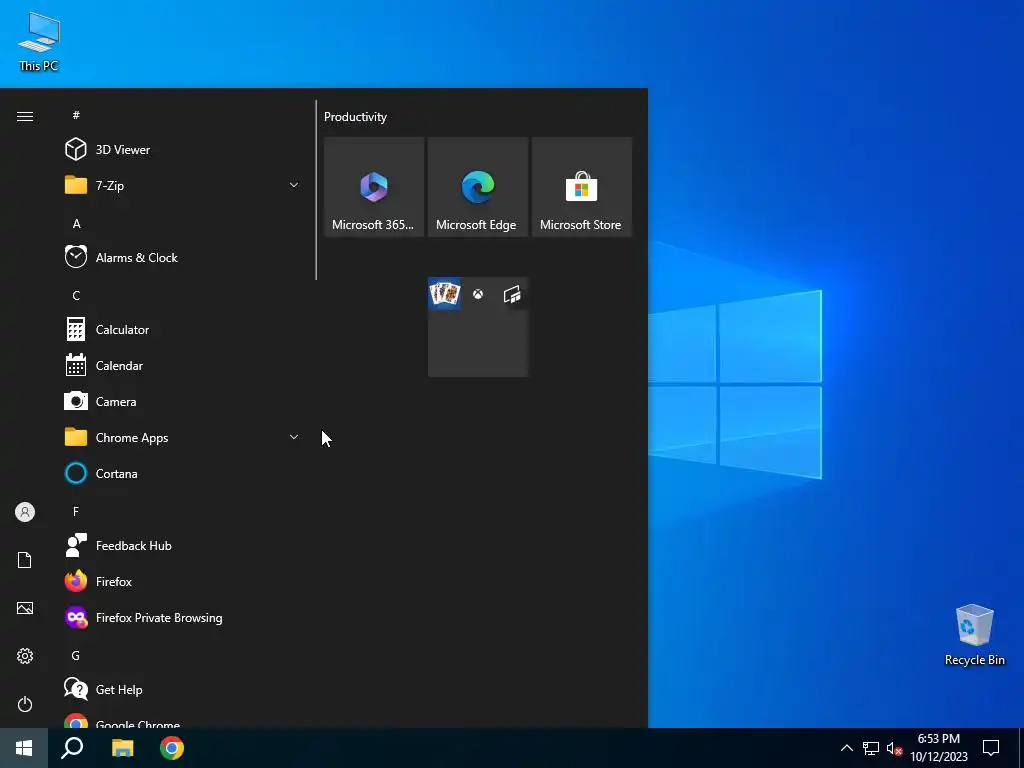This screenshot has height=768, width=1024.
Task: Expand the Start menu hamburger button
Action: coord(25,116)
